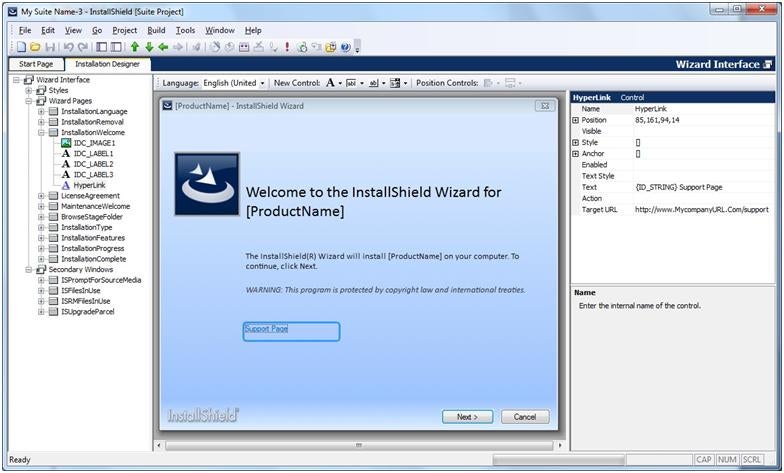Open the Tools menu
The height and width of the screenshot is (473, 784).
[185, 30]
